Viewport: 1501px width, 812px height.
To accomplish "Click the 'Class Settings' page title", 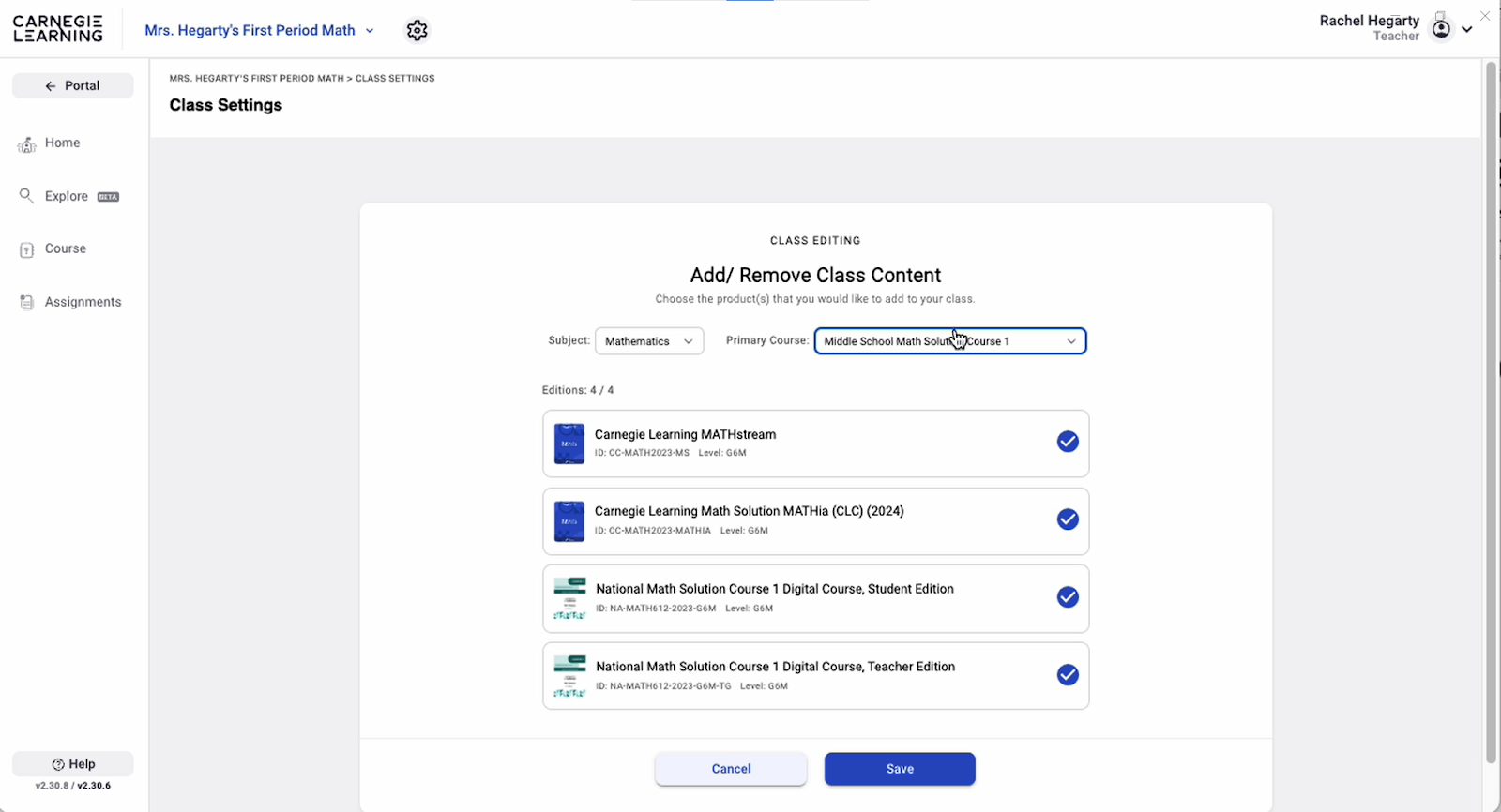I will point(226,105).
